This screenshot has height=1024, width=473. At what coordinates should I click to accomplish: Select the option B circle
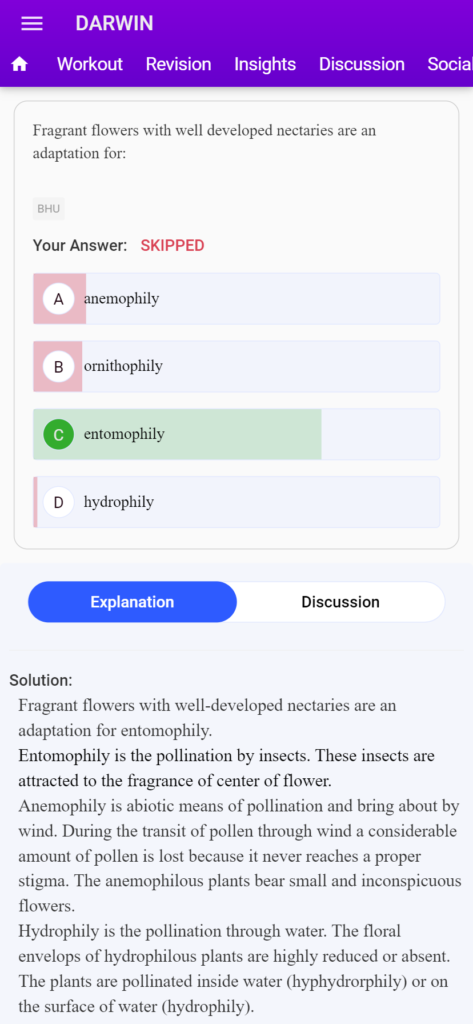[x=59, y=367]
